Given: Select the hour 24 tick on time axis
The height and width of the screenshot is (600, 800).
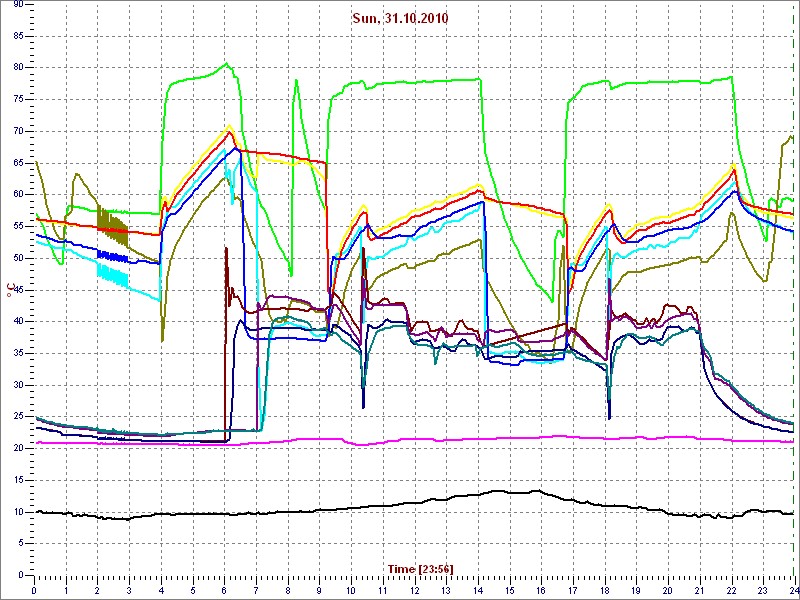Looking at the screenshot, I should (792, 591).
